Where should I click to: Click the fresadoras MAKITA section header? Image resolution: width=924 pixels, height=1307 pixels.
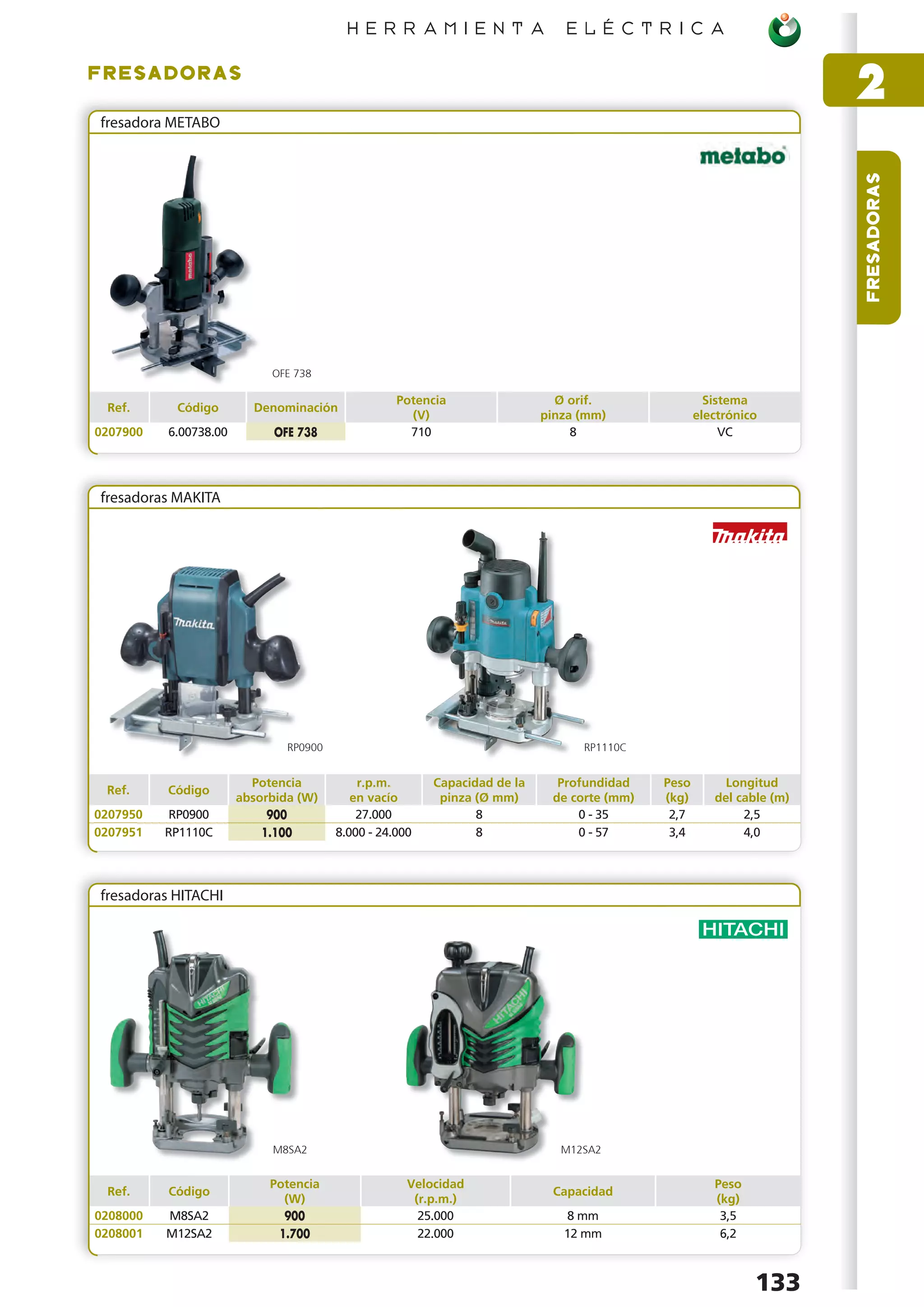point(161,497)
